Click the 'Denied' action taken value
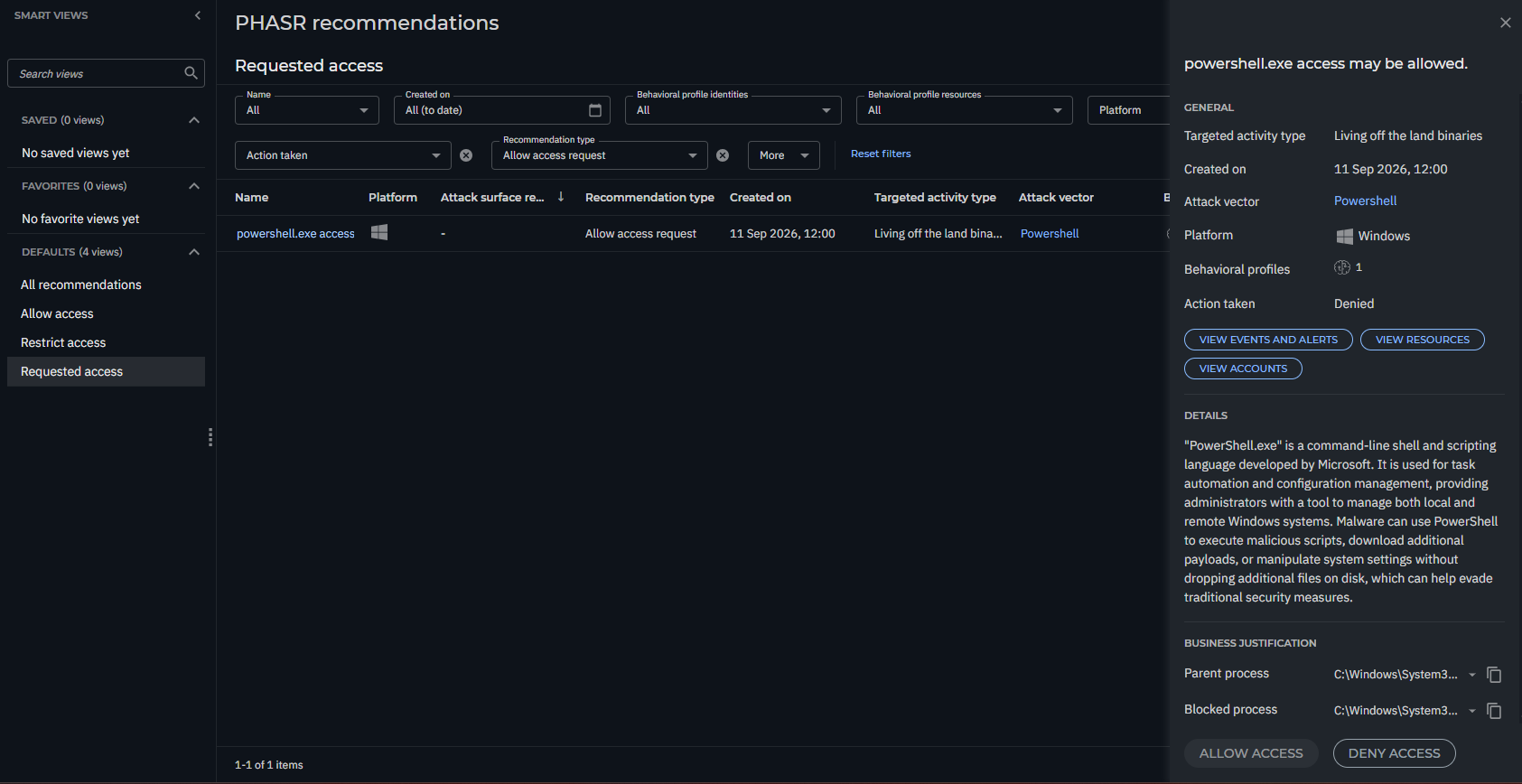The height and width of the screenshot is (784, 1522). coord(1354,303)
